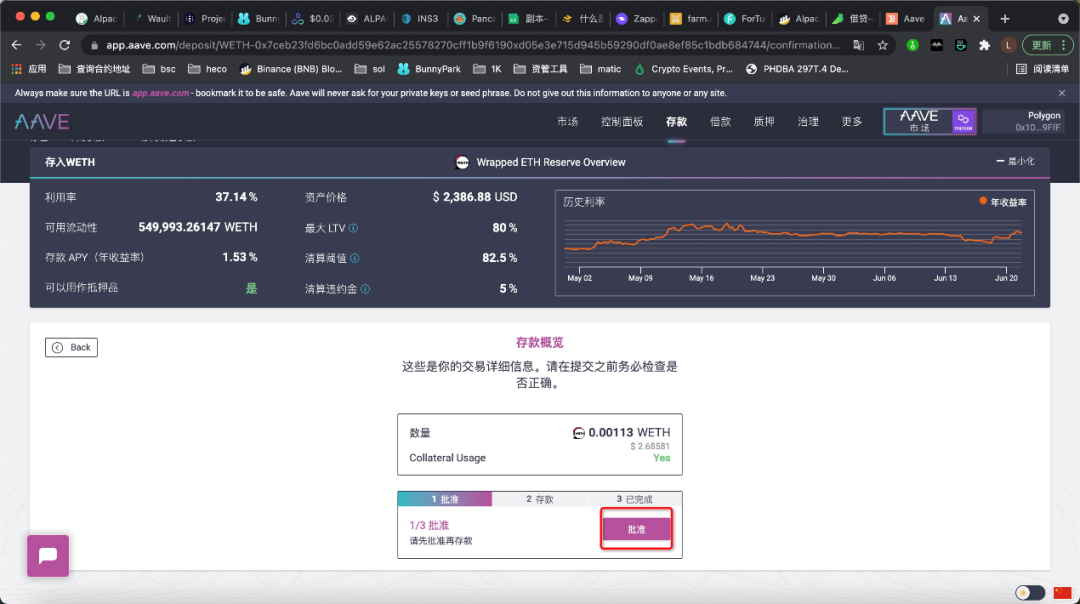Open the 更多 navigation dropdown

850,121
